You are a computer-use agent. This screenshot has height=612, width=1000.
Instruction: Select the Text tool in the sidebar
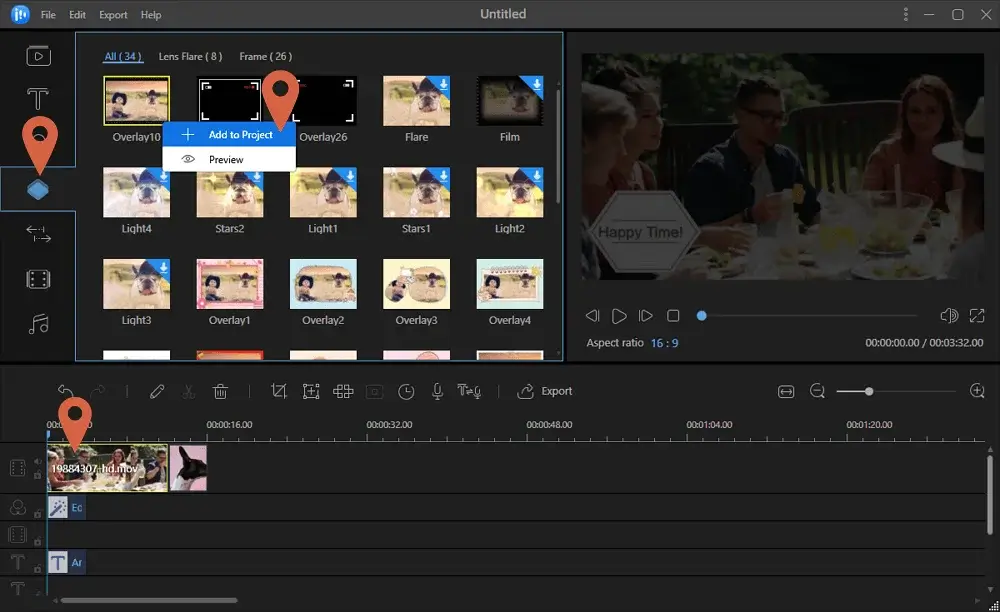[38, 98]
